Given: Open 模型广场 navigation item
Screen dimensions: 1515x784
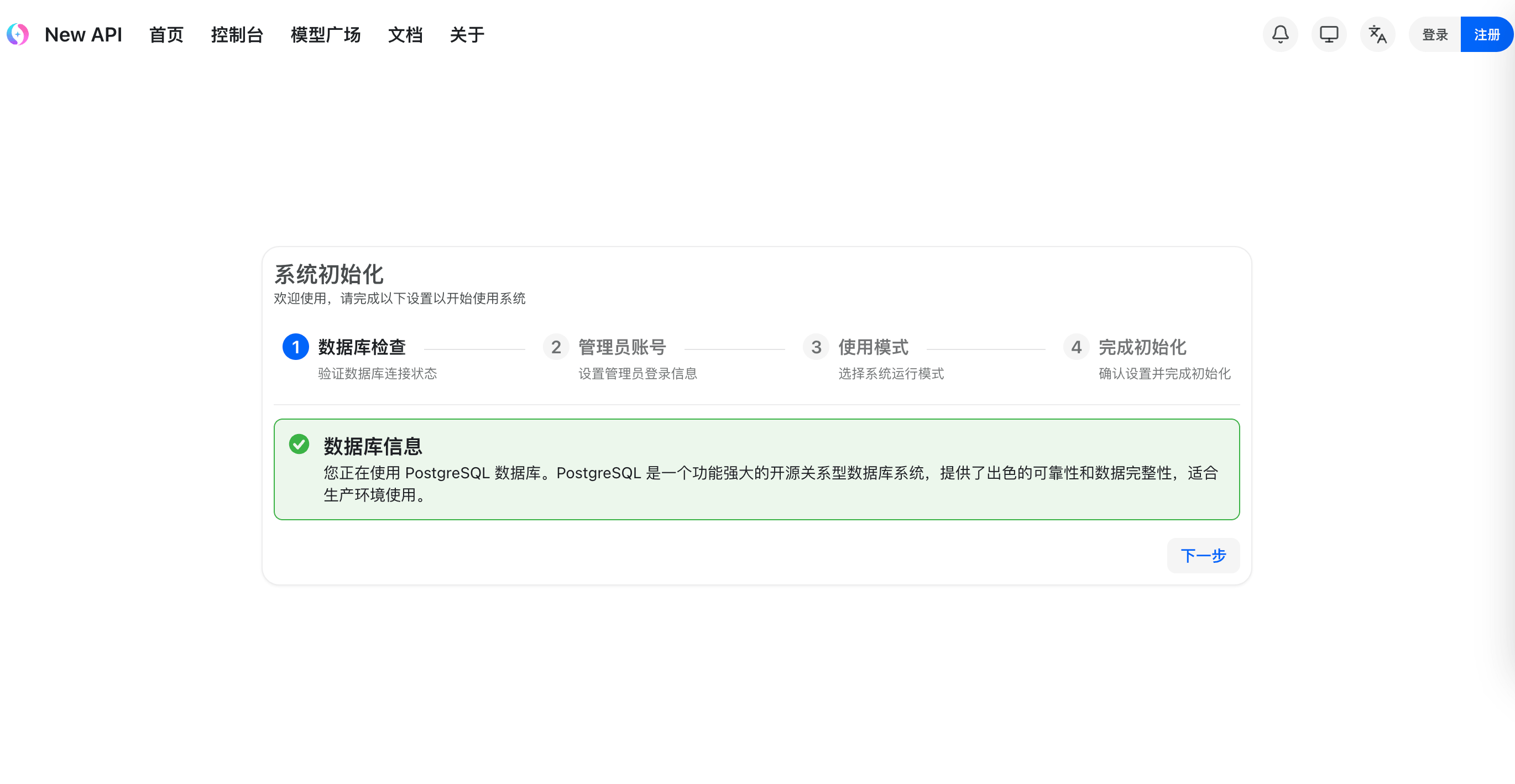Looking at the screenshot, I should pos(325,35).
